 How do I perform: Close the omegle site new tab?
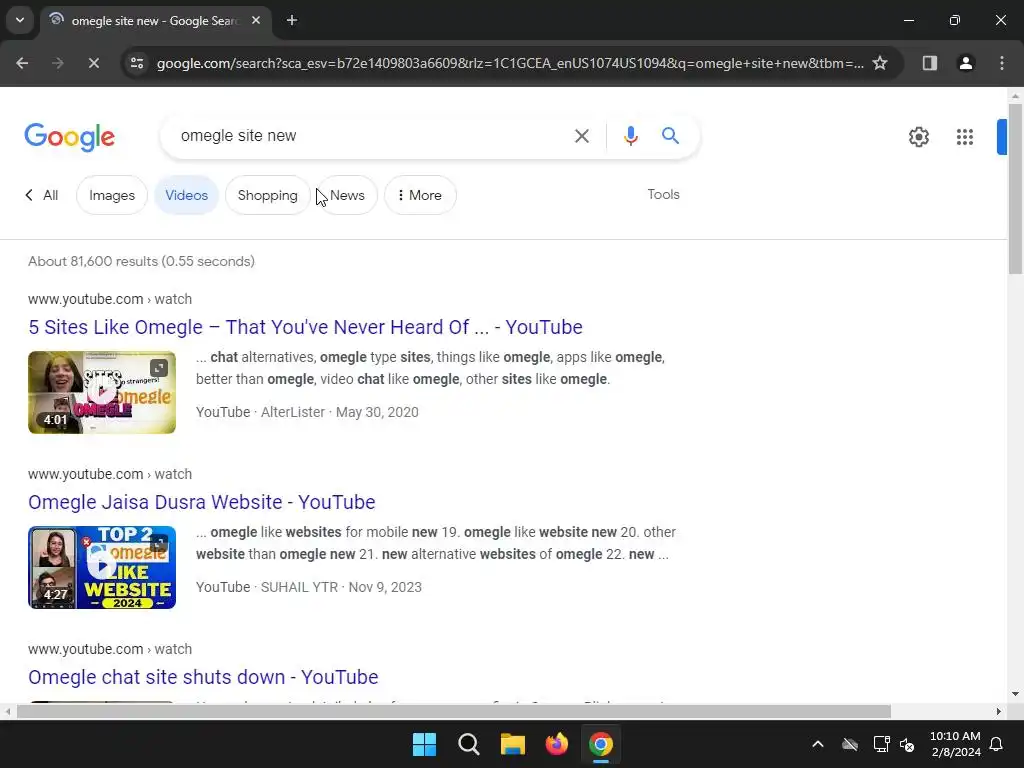point(256,20)
